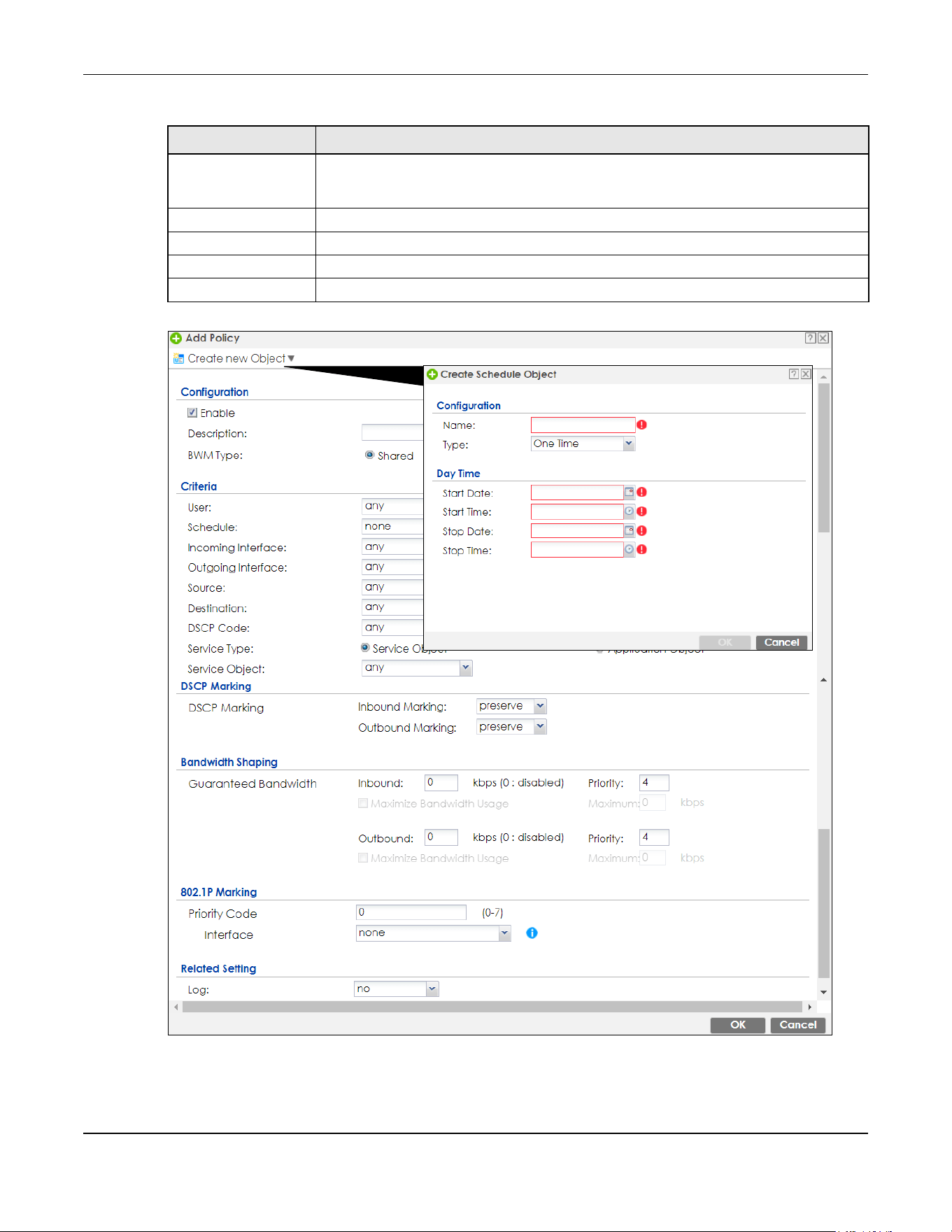
Task: Click the Stop Date error indicator
Action: point(642,531)
